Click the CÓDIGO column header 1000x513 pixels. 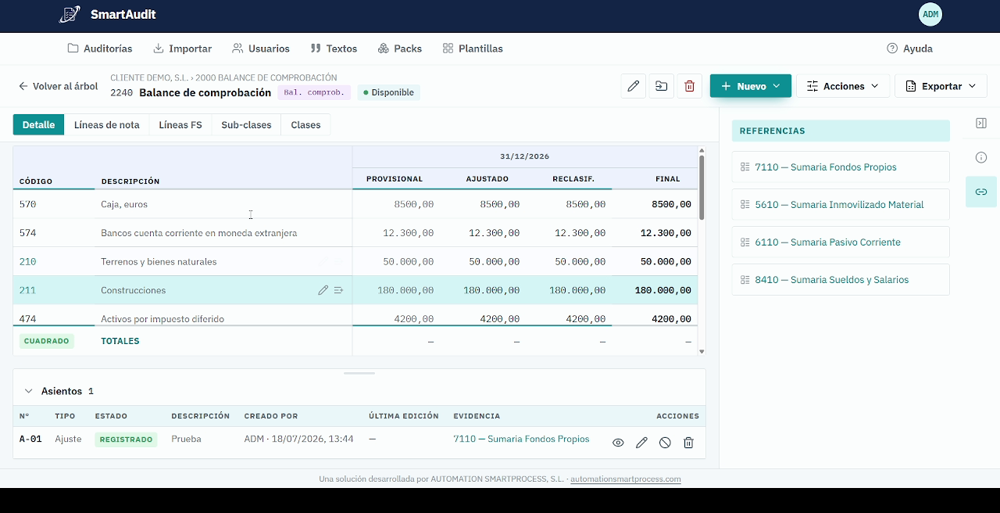click(36, 182)
